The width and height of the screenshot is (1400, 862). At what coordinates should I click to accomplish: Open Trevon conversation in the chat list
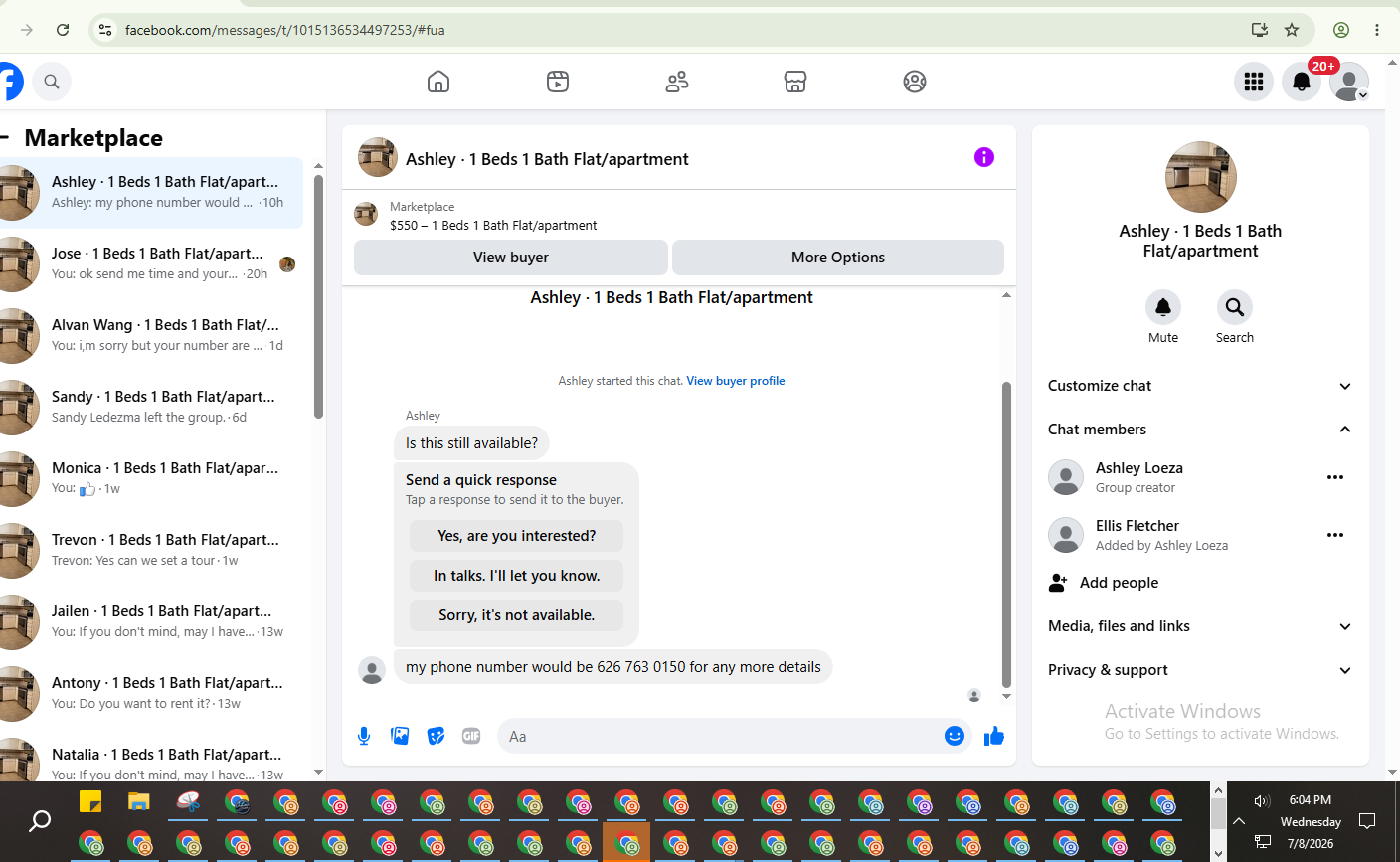151,550
